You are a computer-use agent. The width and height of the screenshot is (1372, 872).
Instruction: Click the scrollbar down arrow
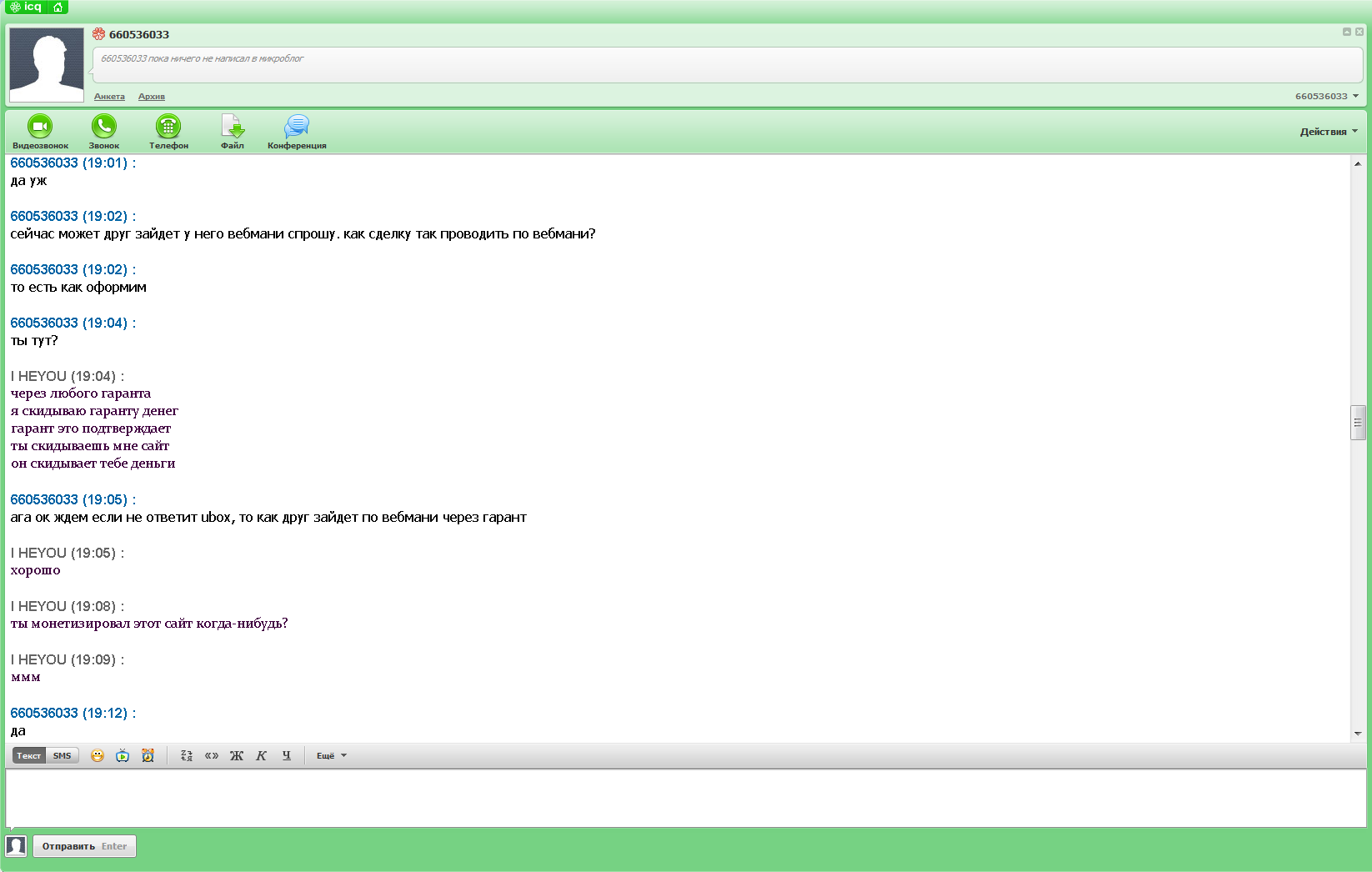(x=1358, y=734)
